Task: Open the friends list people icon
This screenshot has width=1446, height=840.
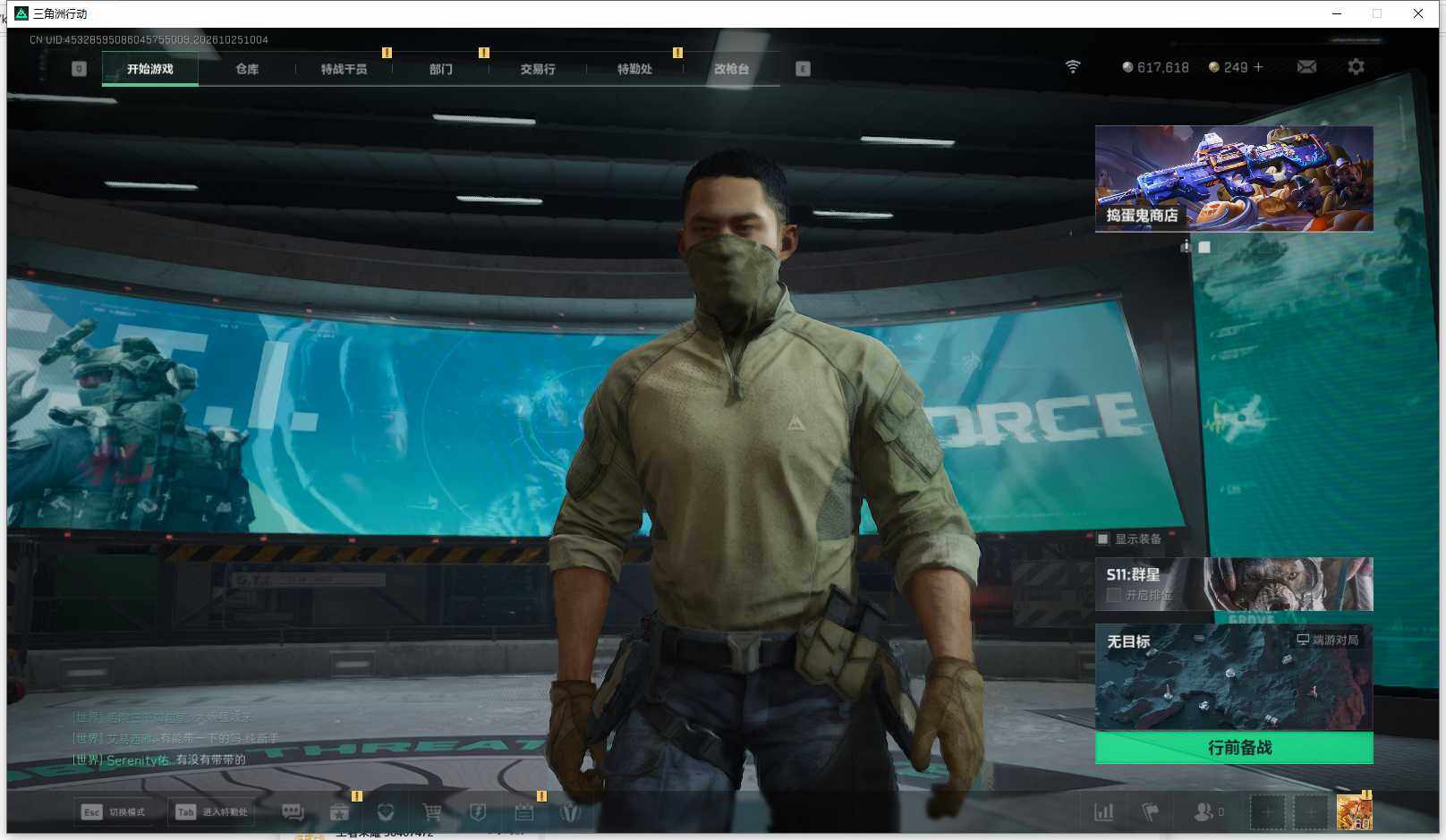Action: pyautogui.click(x=1204, y=812)
